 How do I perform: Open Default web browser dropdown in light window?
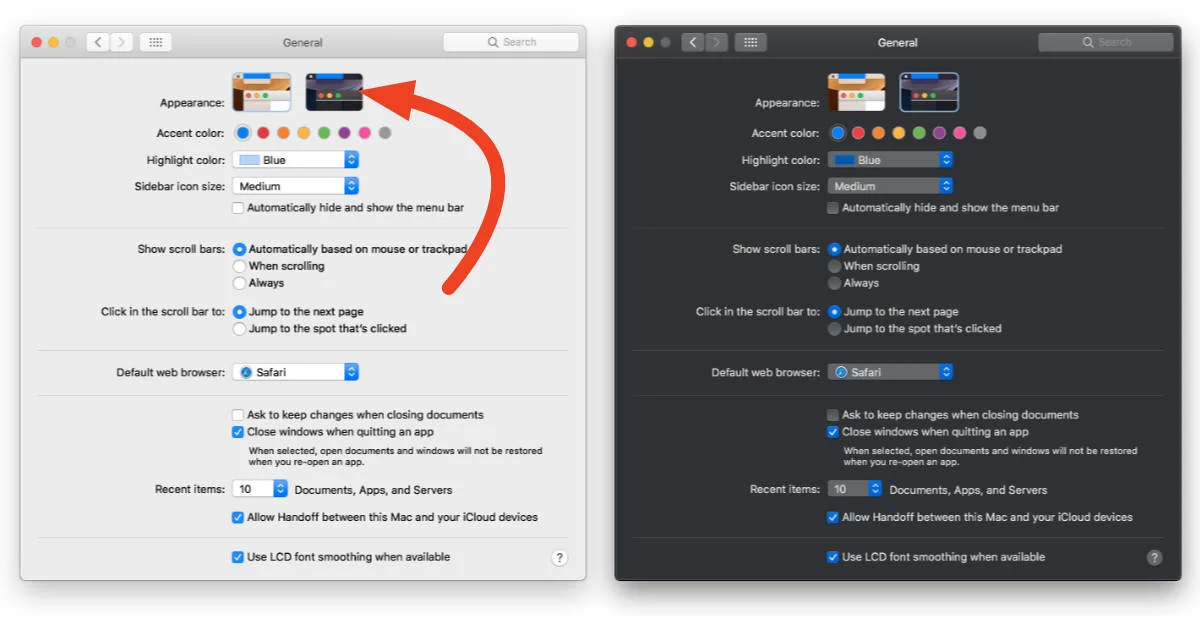(295, 372)
